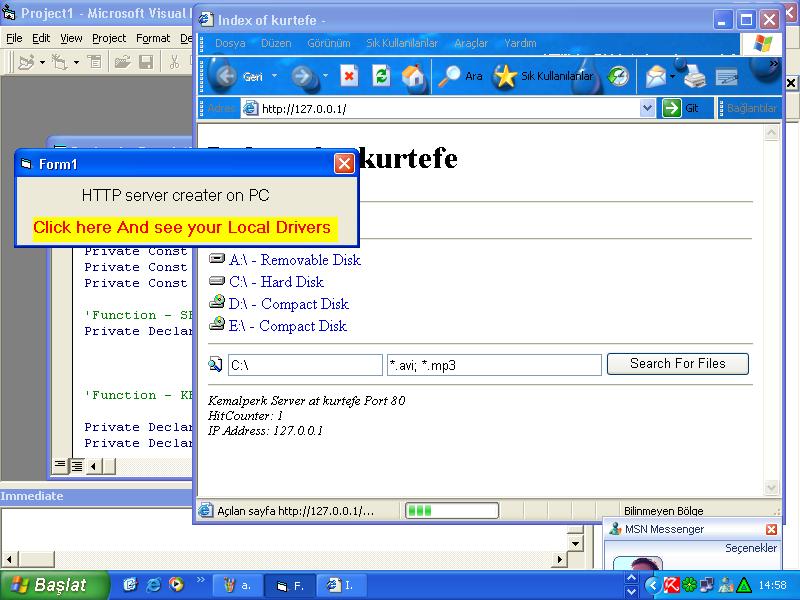Click the Search For Files button

677,364
